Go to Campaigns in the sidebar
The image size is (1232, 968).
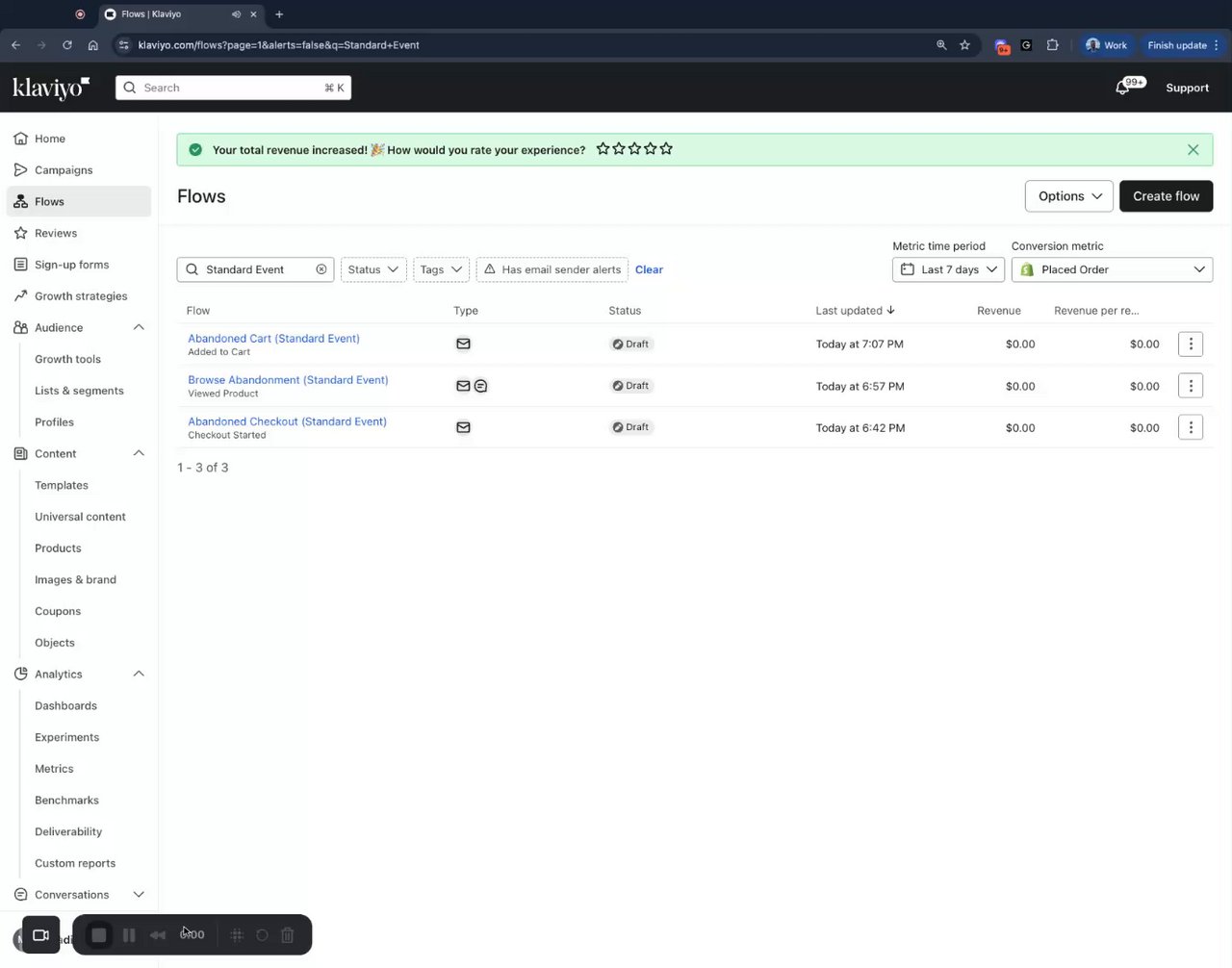tap(64, 170)
